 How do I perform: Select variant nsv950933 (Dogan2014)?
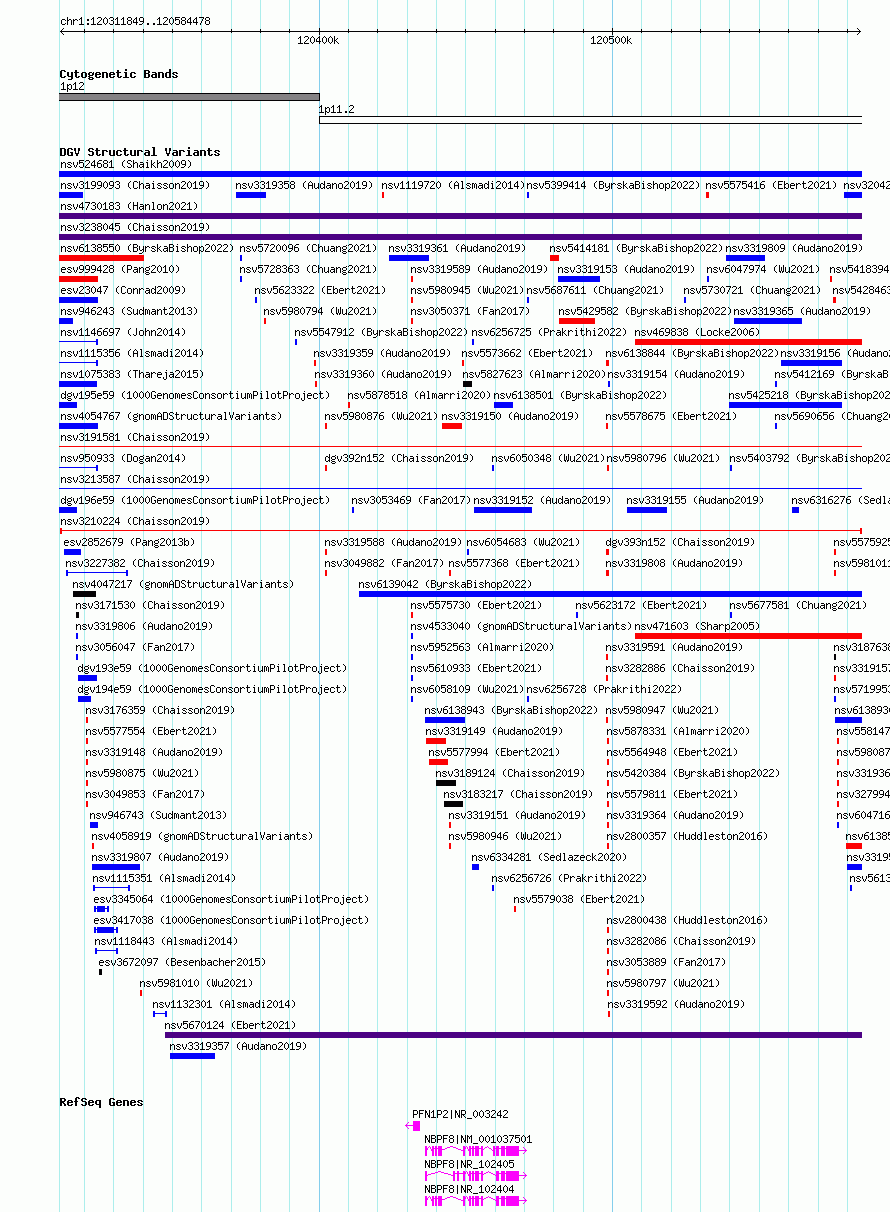point(123,458)
